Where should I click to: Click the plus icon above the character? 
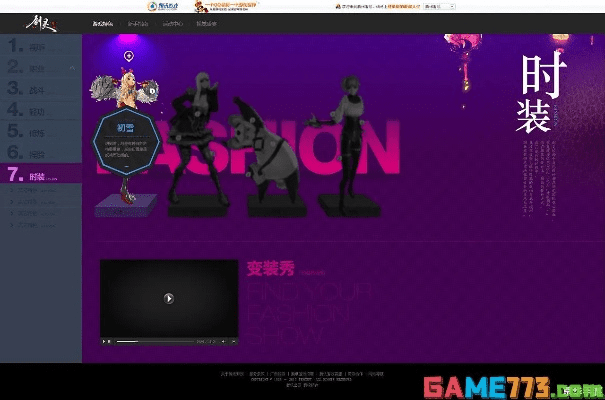129,56
